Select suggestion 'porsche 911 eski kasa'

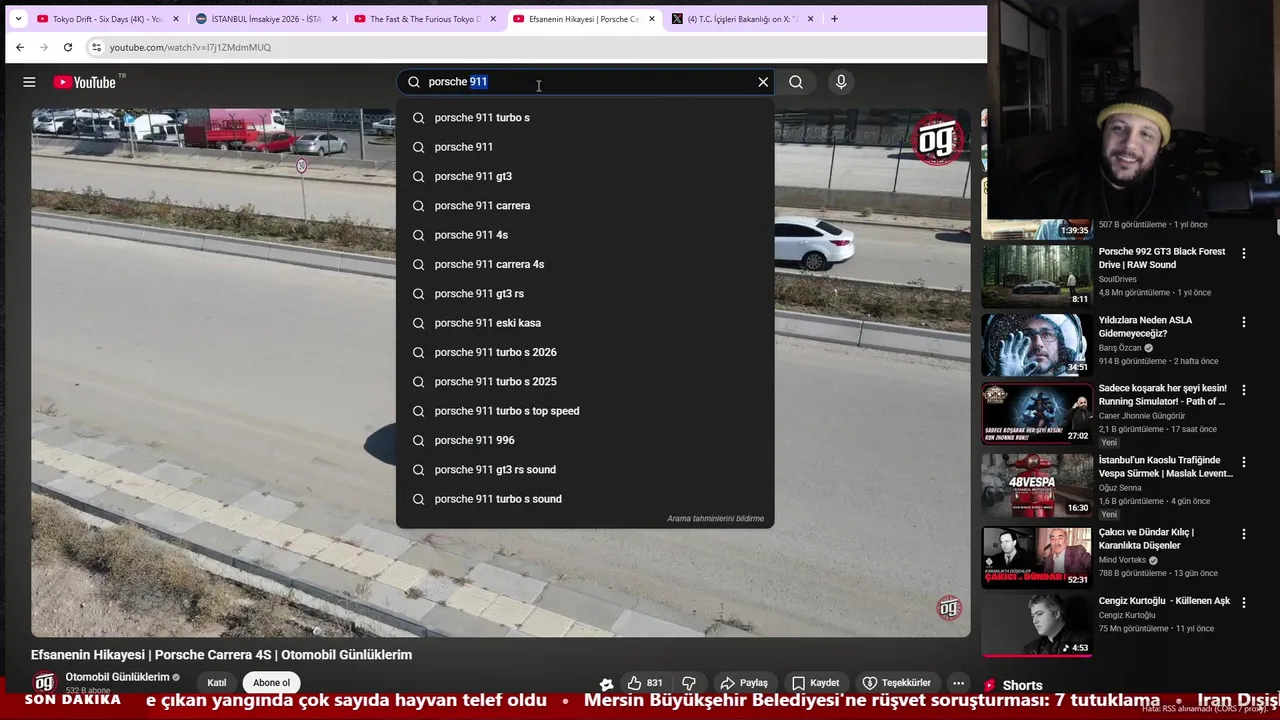pos(585,323)
